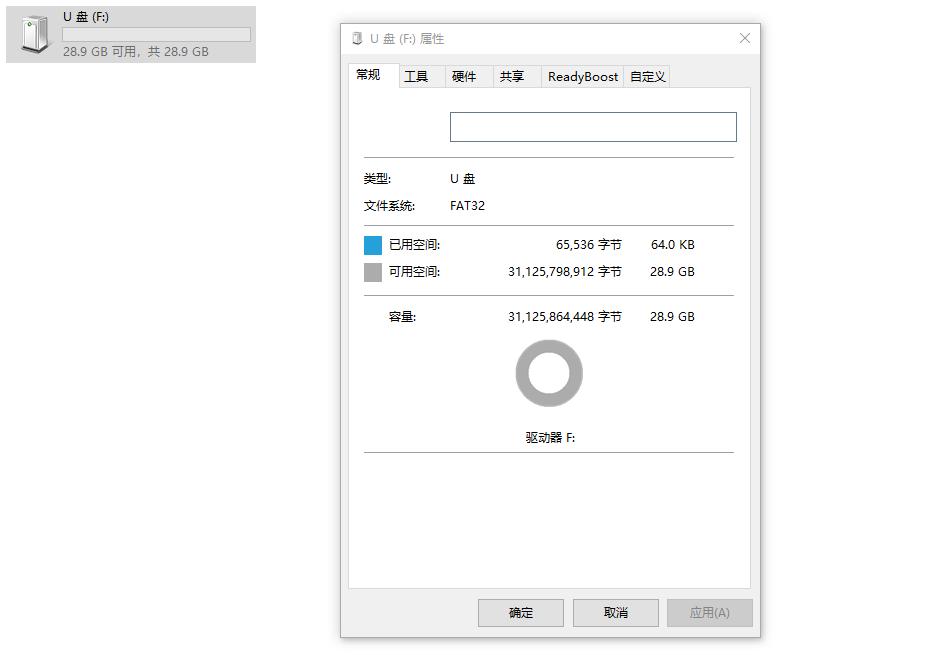Click the gray 可用空间 legend square
This screenshot has width=946, height=655.
[x=373, y=271]
